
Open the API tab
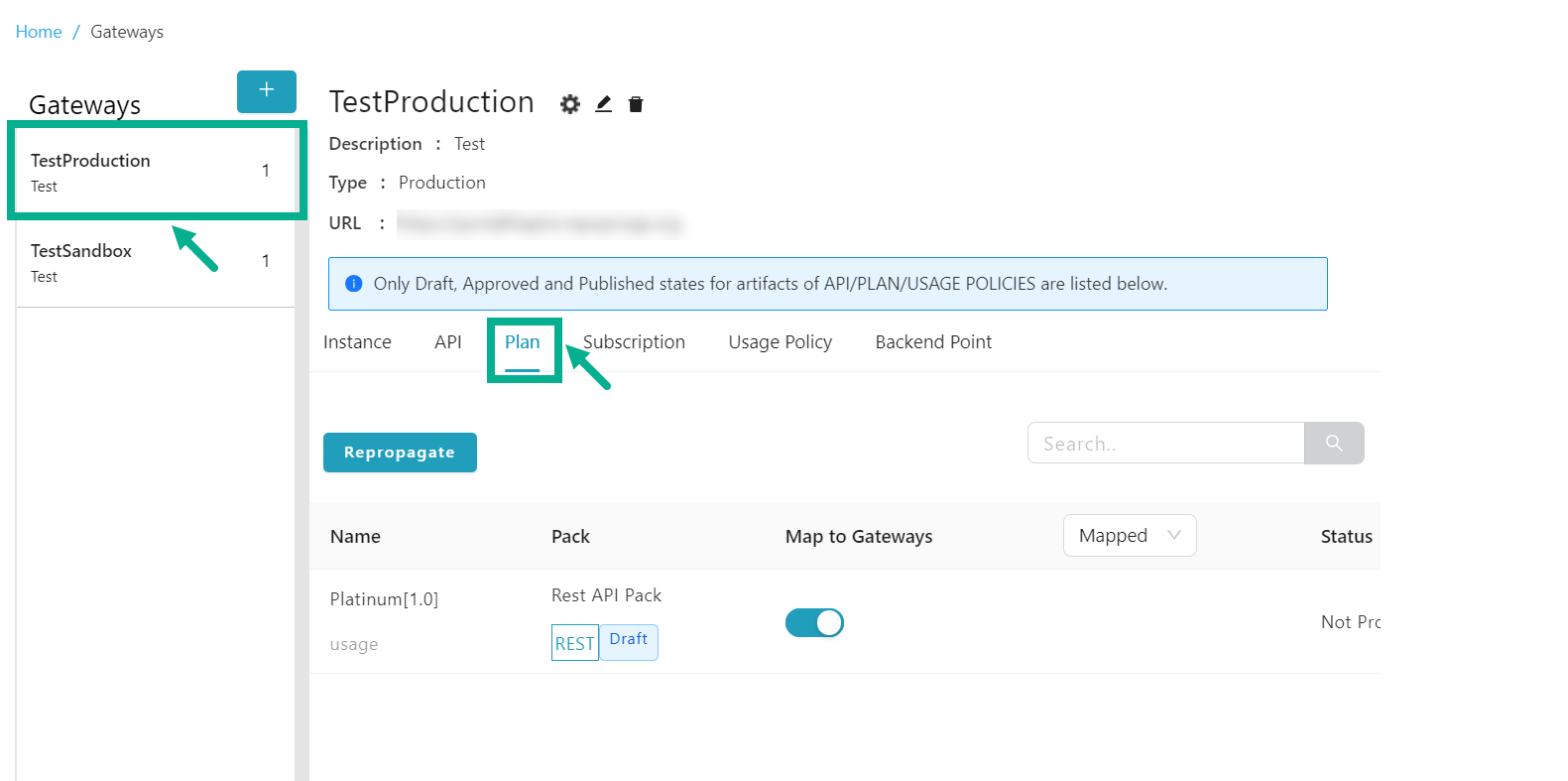447,342
